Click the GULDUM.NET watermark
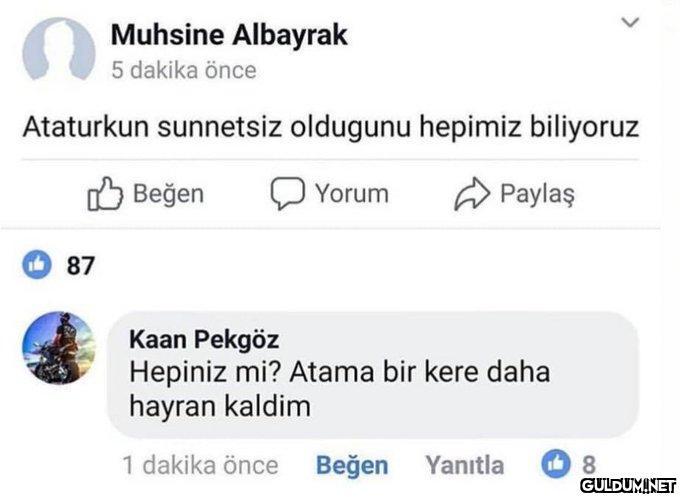The image size is (680, 497). pyautogui.click(x=628, y=485)
